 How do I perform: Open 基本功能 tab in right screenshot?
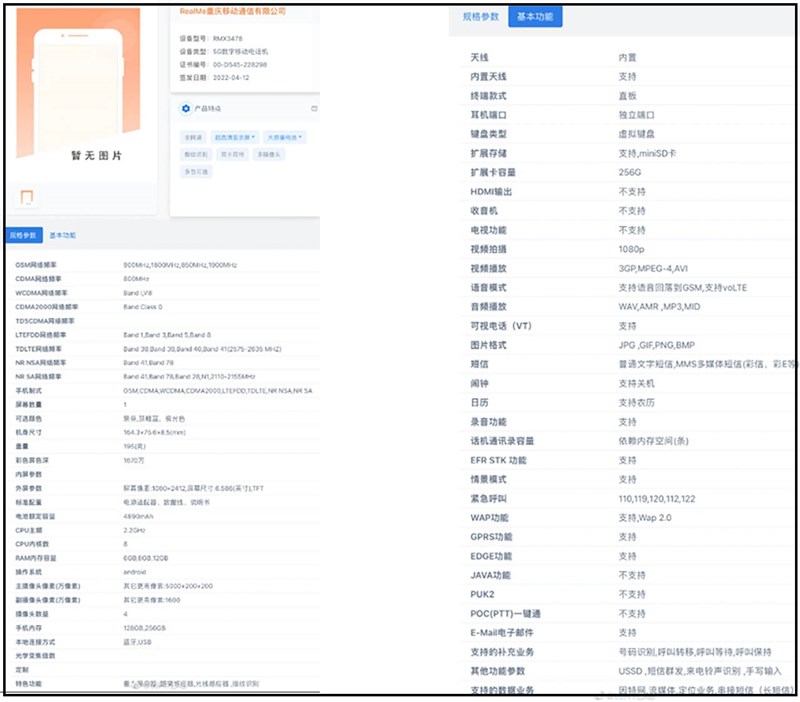pyautogui.click(x=535, y=16)
